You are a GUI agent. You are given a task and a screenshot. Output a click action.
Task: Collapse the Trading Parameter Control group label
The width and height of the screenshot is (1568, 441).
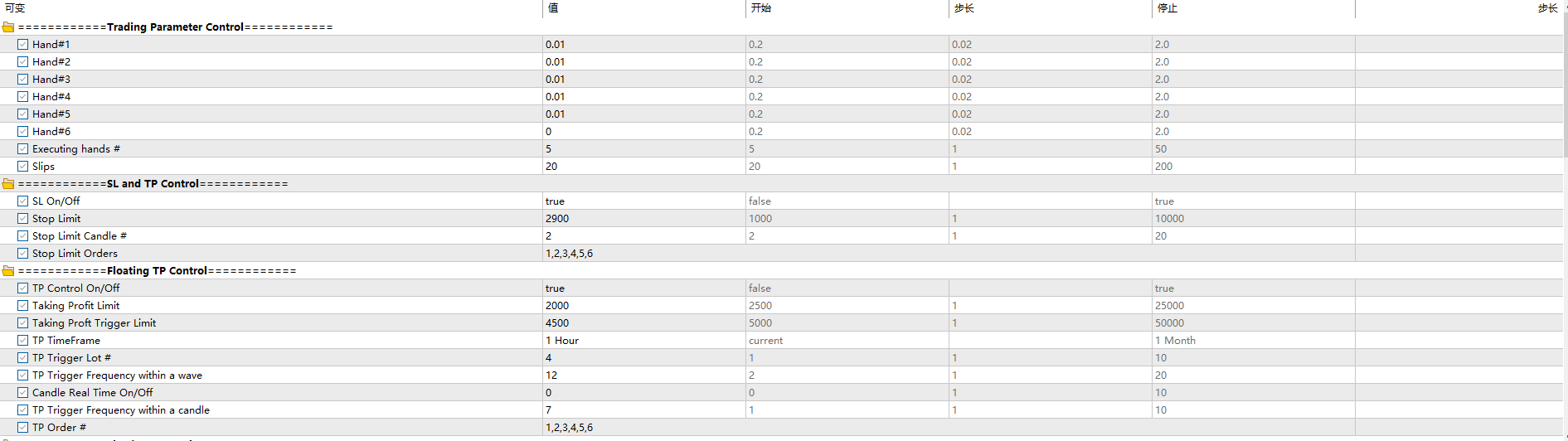click(x=175, y=27)
